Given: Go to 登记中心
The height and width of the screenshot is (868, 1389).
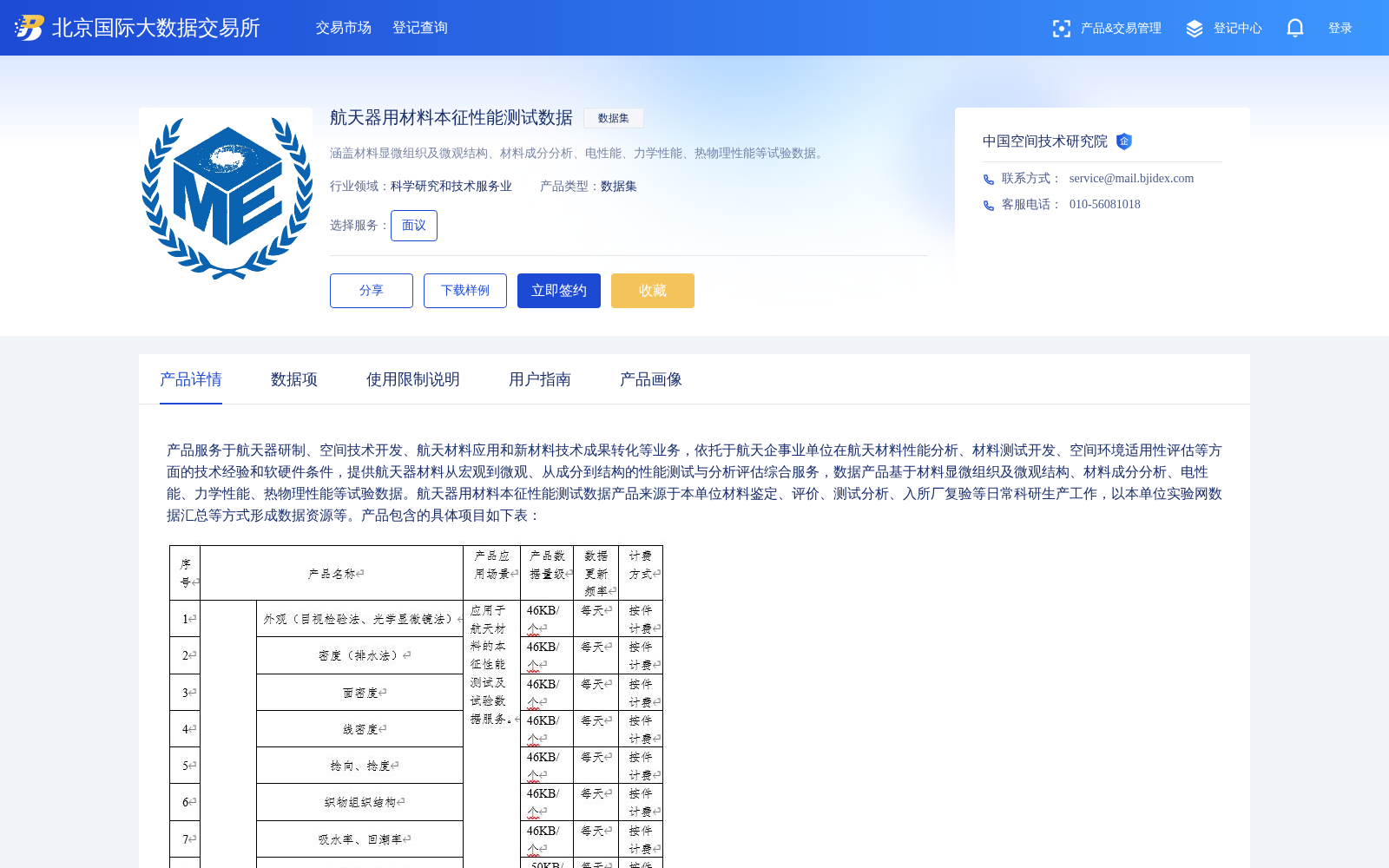Looking at the screenshot, I should tap(1238, 29).
